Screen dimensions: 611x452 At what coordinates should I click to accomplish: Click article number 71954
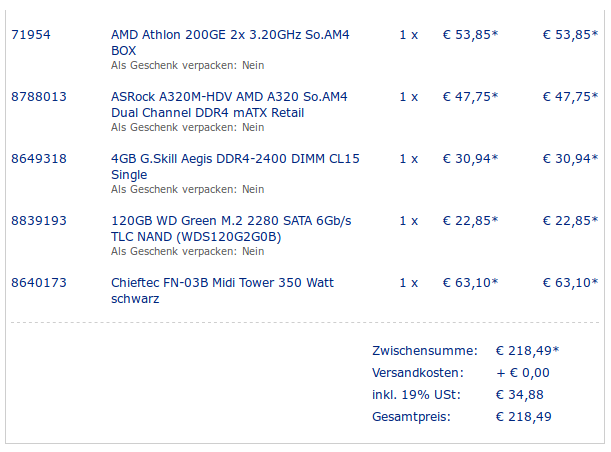pyautogui.click(x=31, y=35)
